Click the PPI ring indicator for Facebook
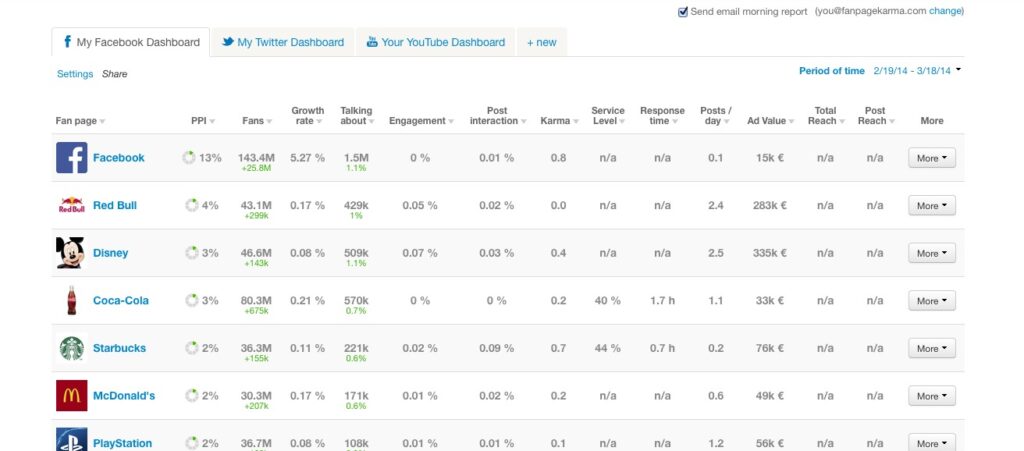Image resolution: width=1024 pixels, height=451 pixels. pos(189,158)
